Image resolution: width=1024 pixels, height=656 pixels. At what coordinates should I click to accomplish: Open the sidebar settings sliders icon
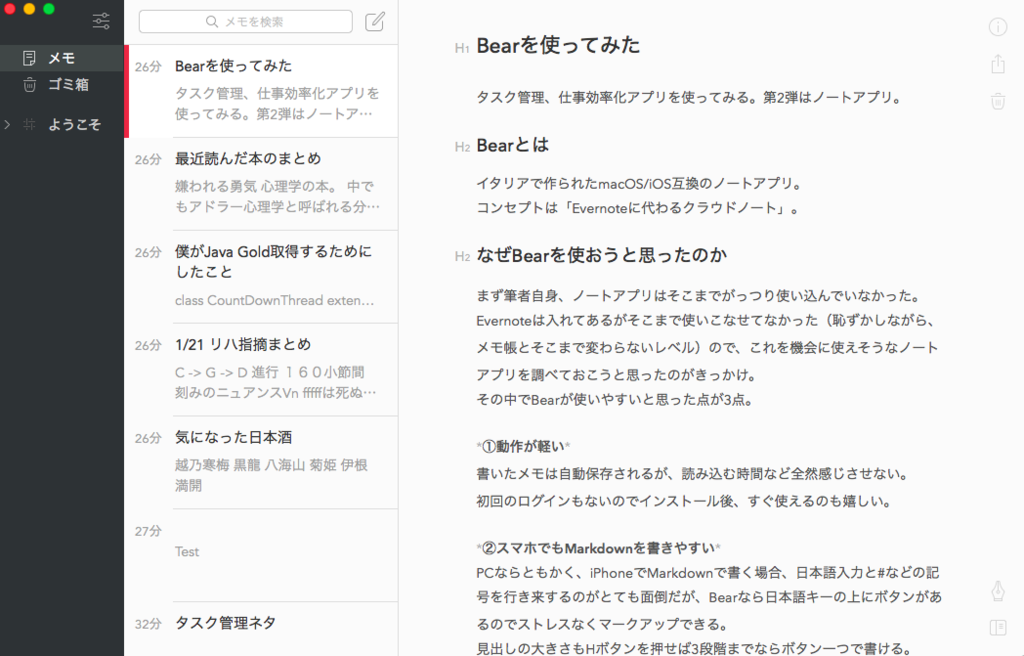pos(101,22)
